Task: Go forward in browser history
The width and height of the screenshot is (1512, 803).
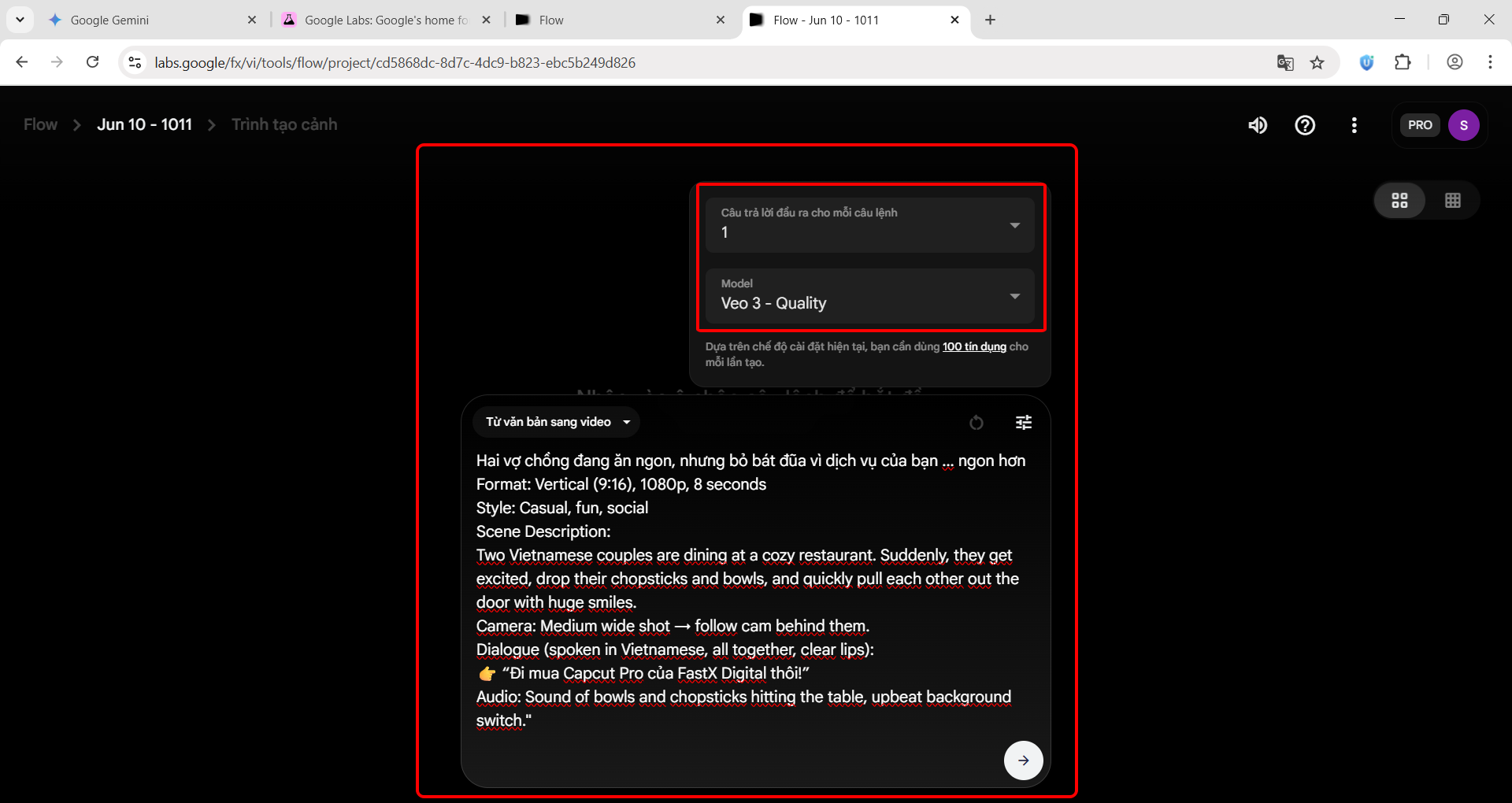Action: [x=57, y=62]
